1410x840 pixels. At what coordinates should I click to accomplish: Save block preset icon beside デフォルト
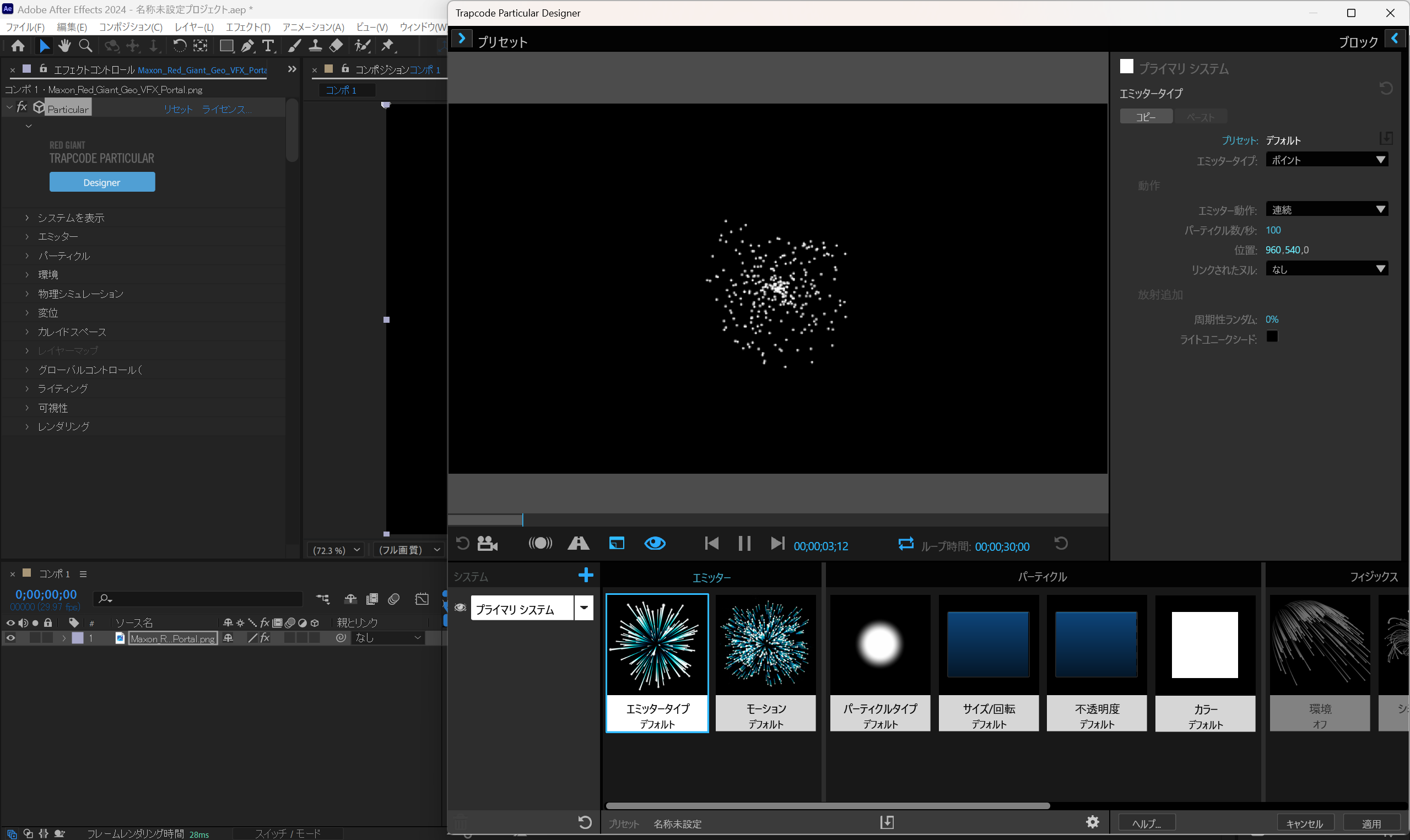(x=1386, y=138)
